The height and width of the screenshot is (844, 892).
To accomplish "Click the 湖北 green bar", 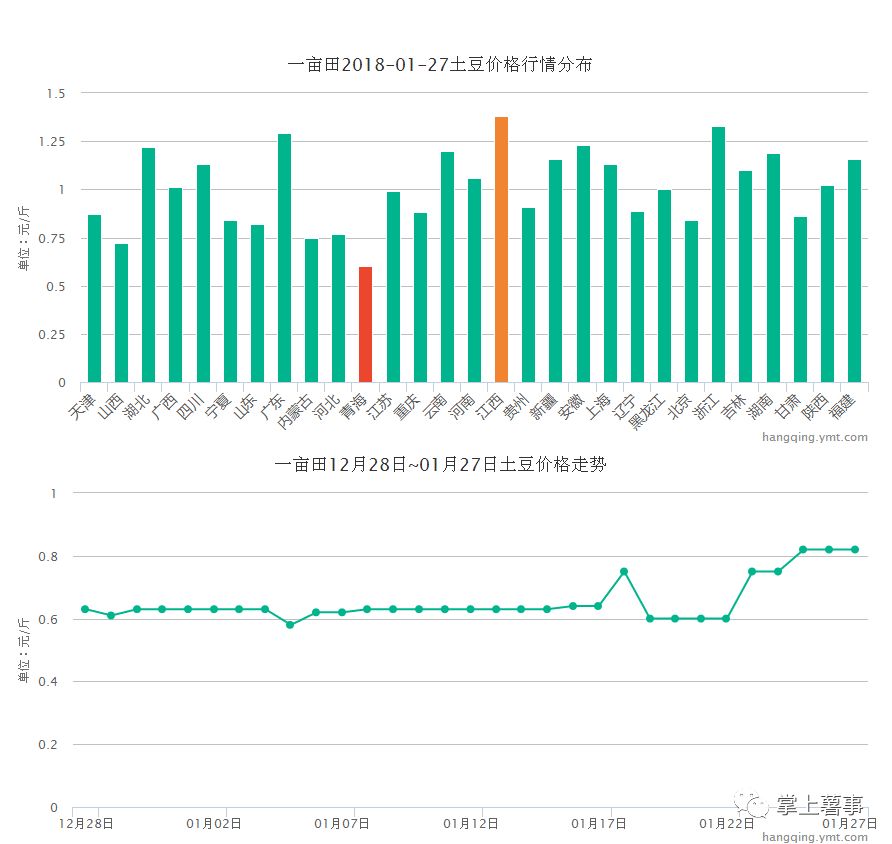I will point(148,265).
